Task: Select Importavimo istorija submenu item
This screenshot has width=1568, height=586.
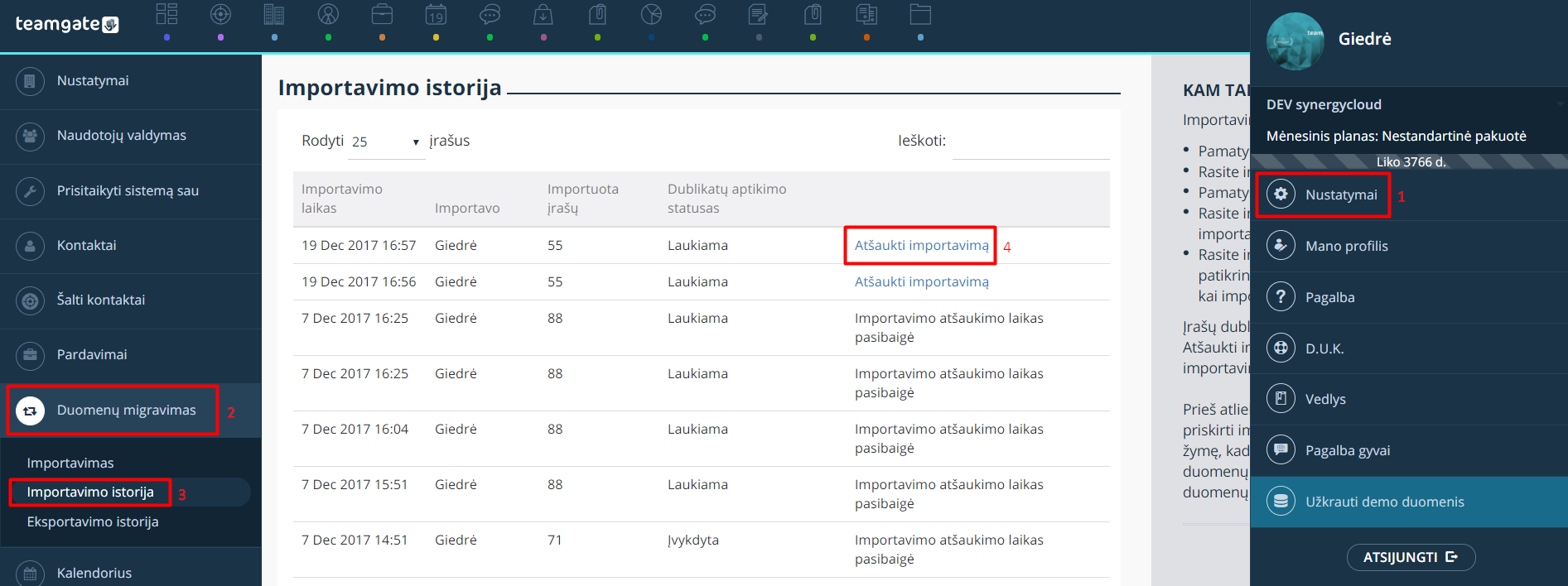Action: pyautogui.click(x=90, y=492)
